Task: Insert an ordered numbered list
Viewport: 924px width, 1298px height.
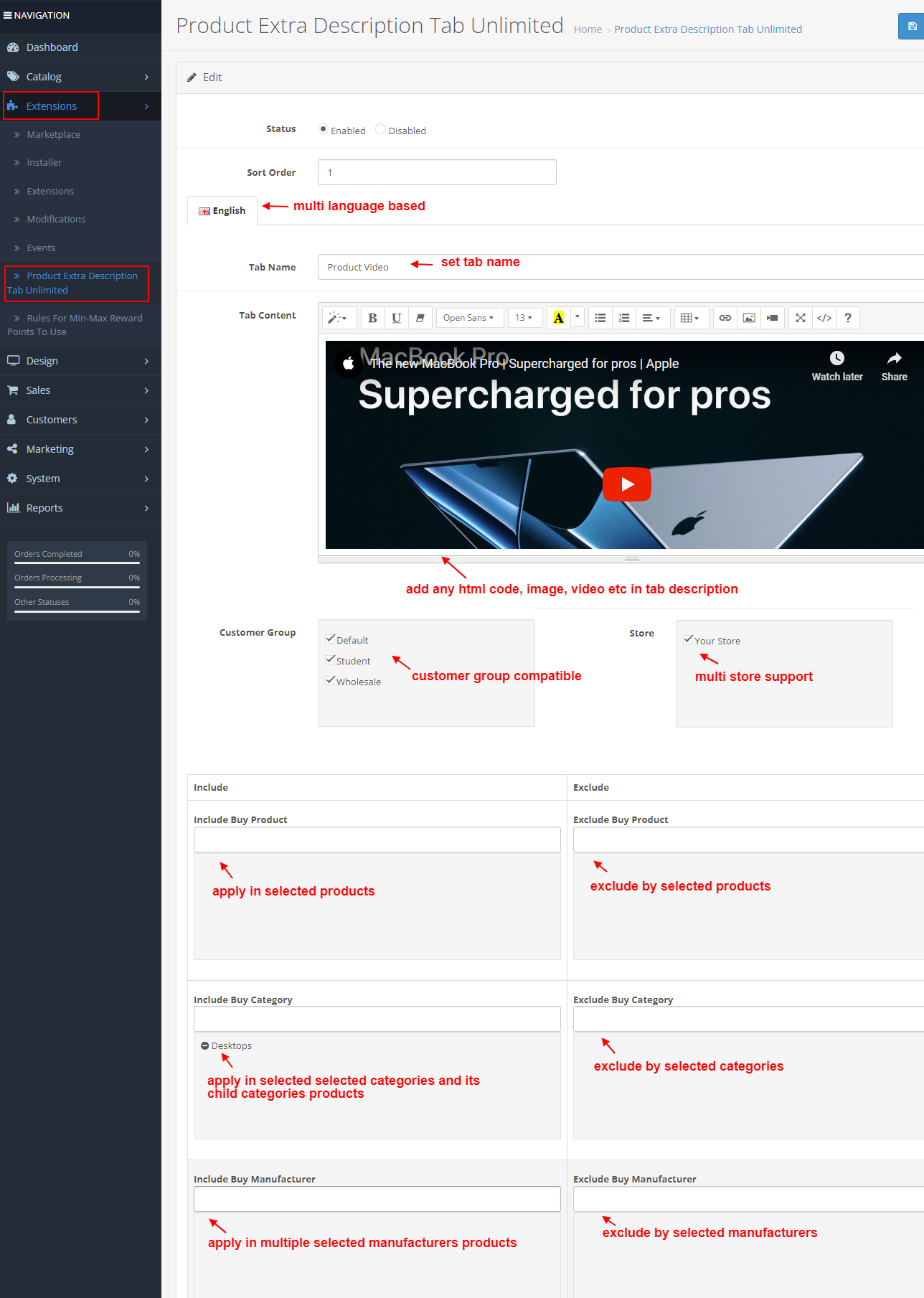Action: tap(624, 318)
